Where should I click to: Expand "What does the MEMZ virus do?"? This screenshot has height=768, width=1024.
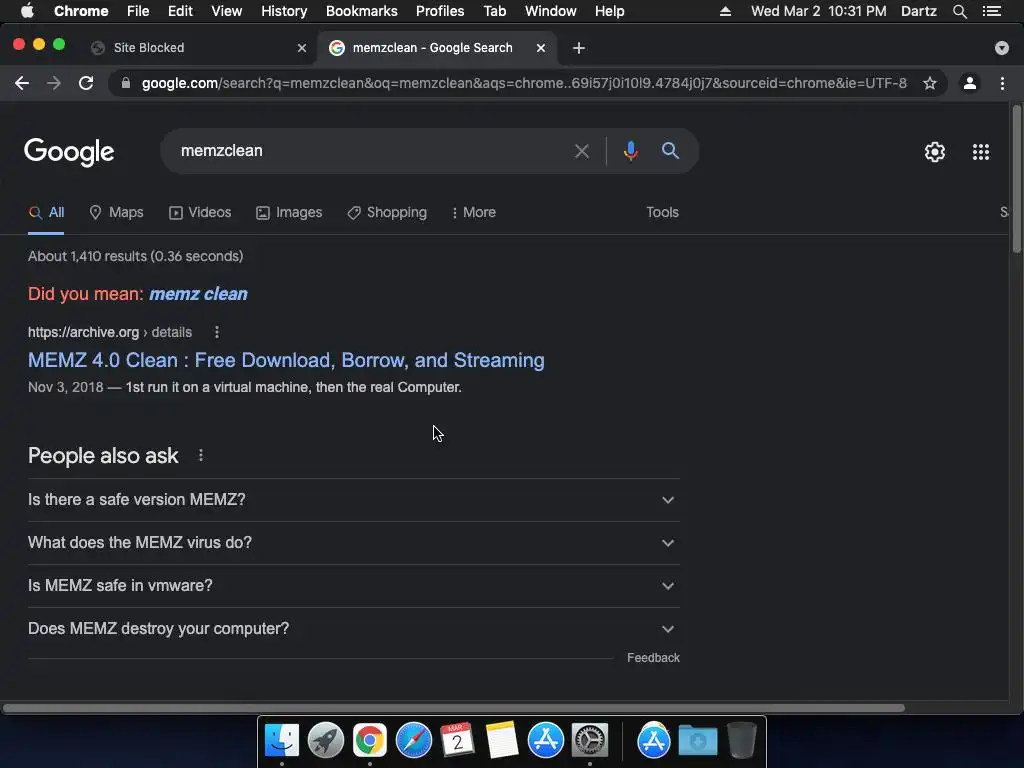point(354,543)
